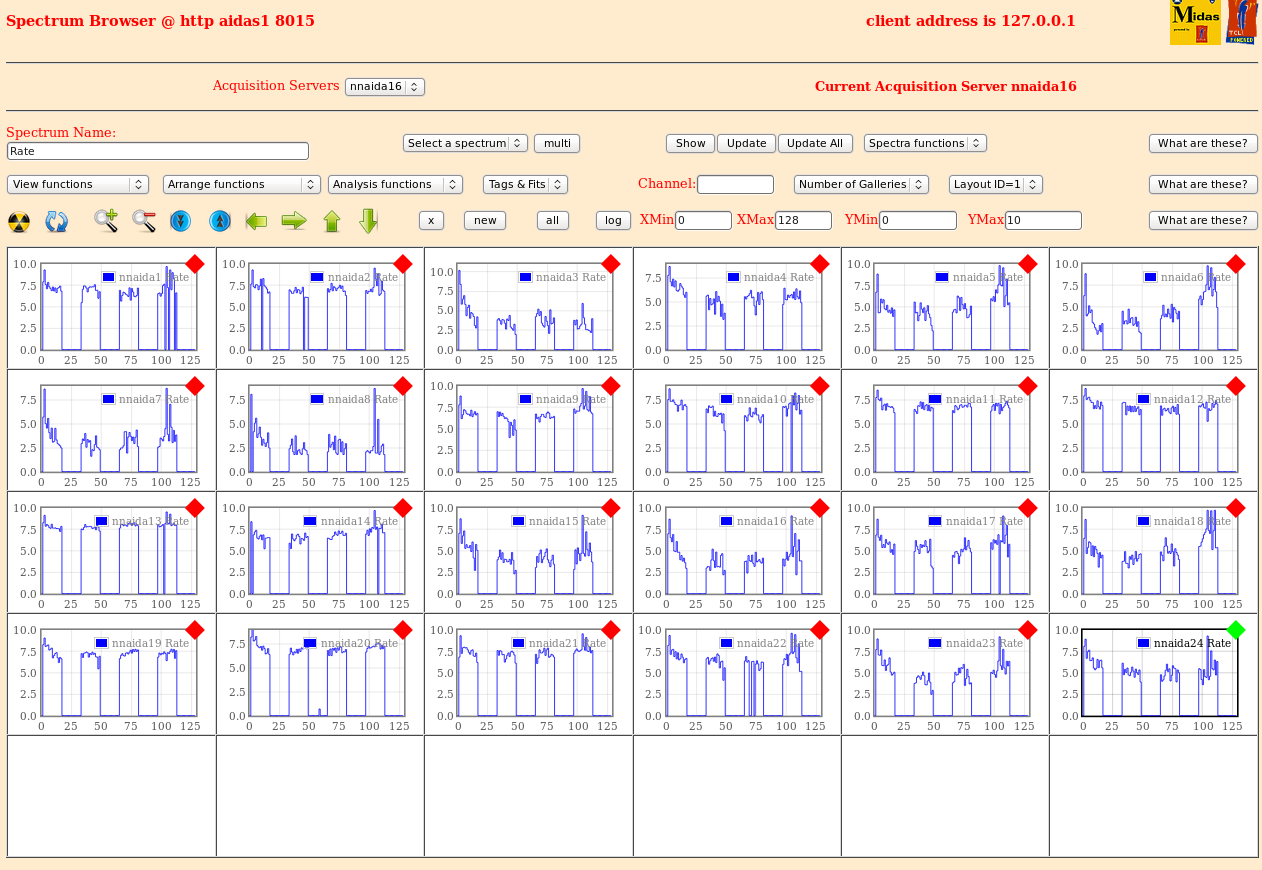The width and height of the screenshot is (1262, 870).
Task: Open the View functions menu
Action: (78, 184)
